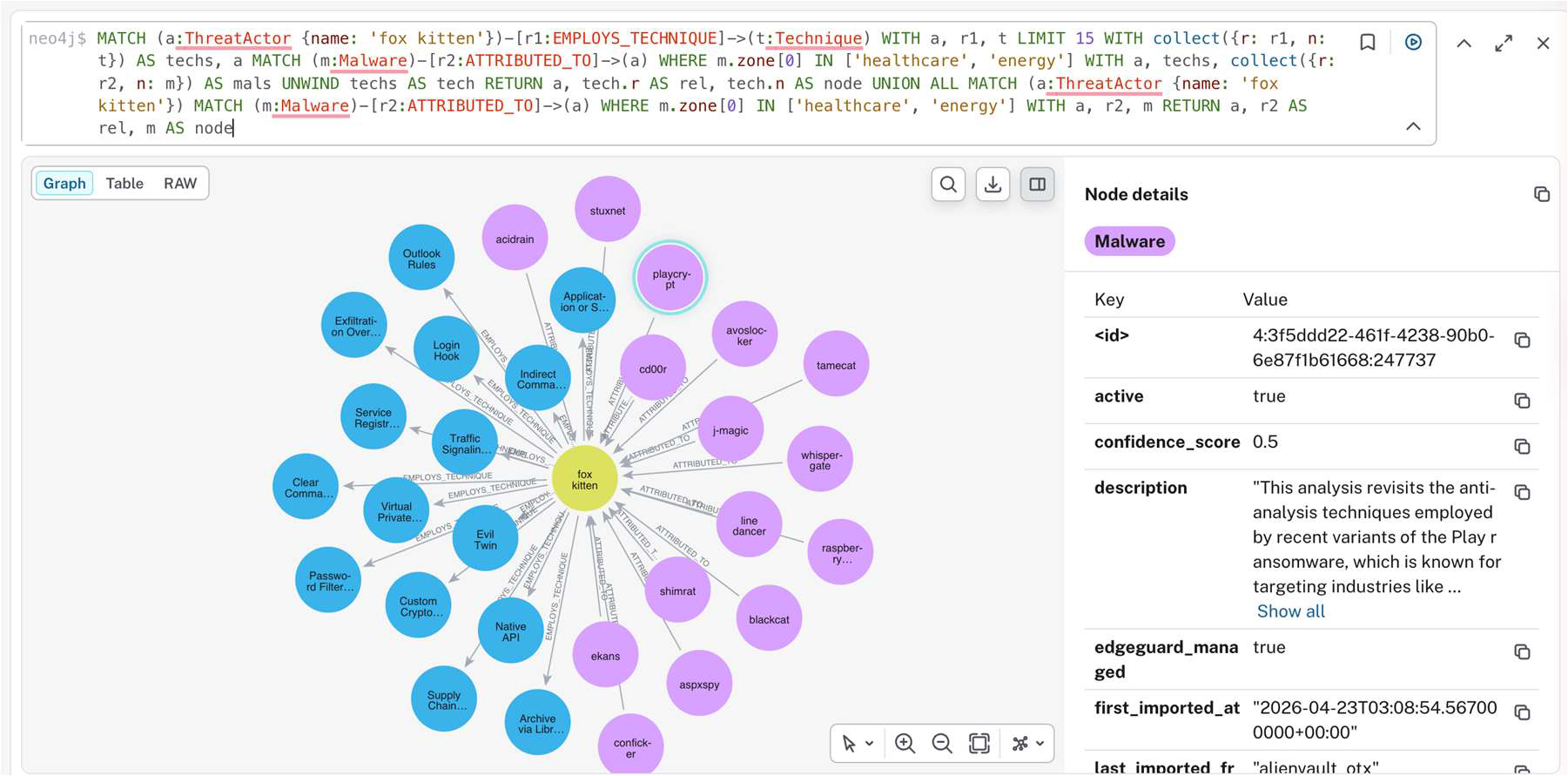Select the Service Registr… node
The image size is (1568, 776).
(373, 416)
